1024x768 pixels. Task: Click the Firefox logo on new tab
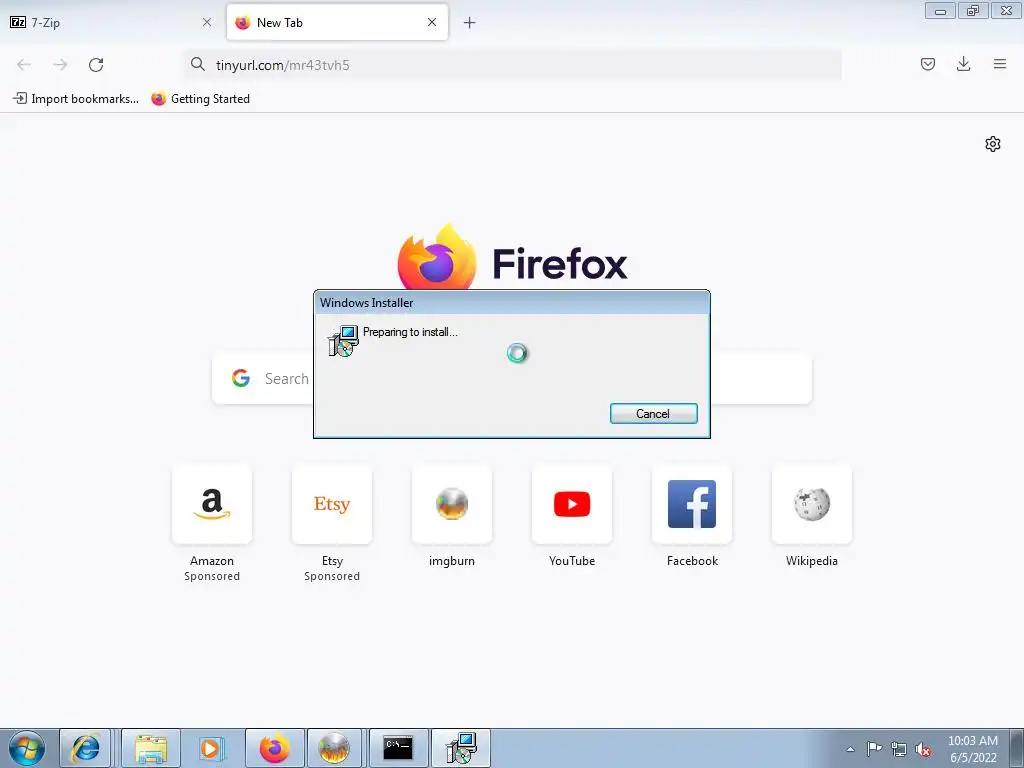tap(436, 258)
